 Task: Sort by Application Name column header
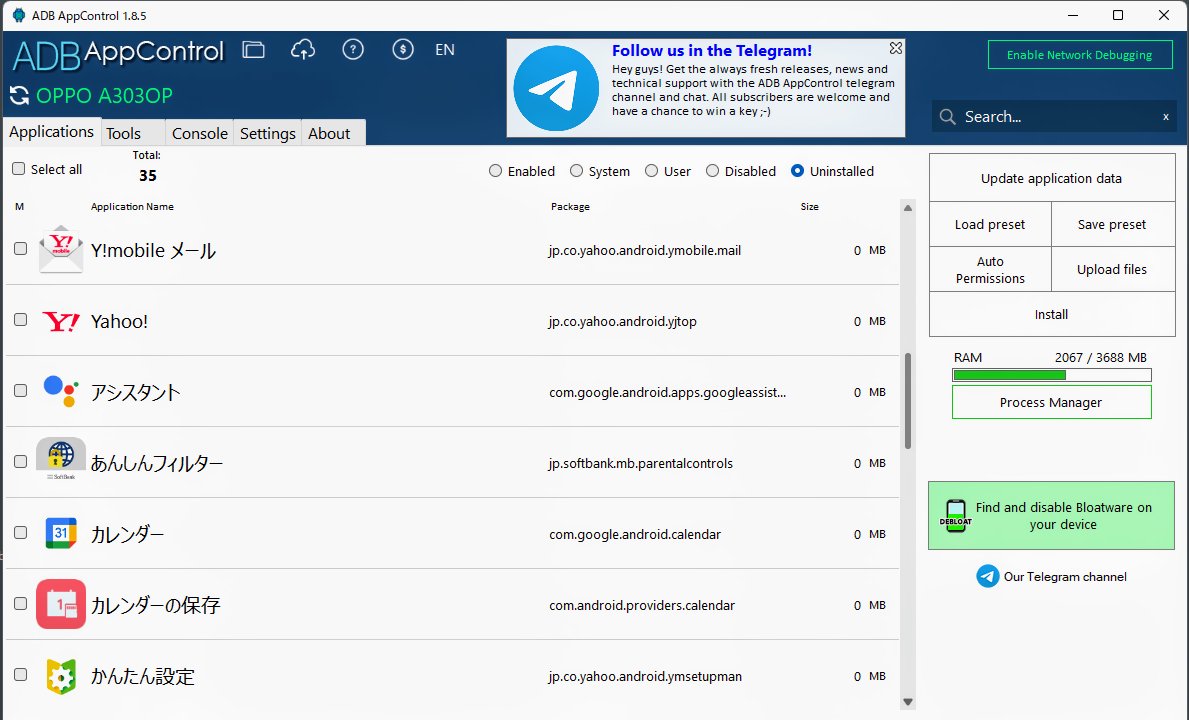132,206
